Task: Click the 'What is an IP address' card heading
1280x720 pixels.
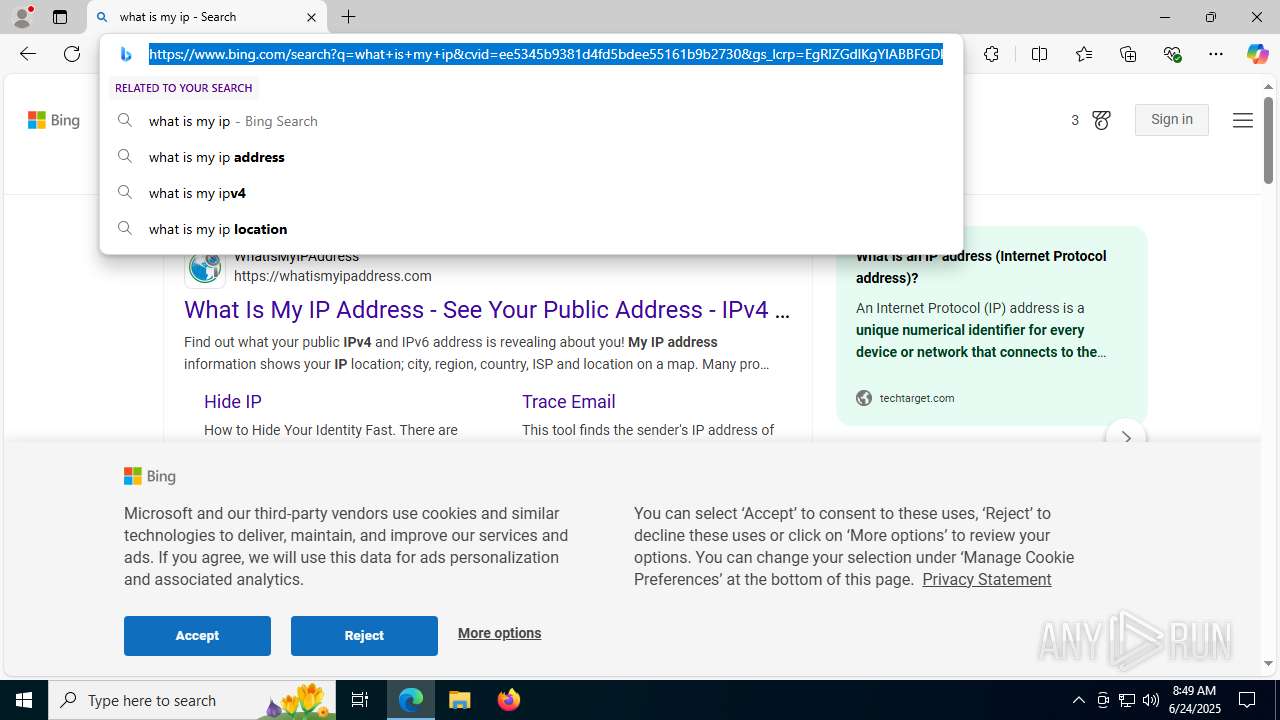Action: 981,267
